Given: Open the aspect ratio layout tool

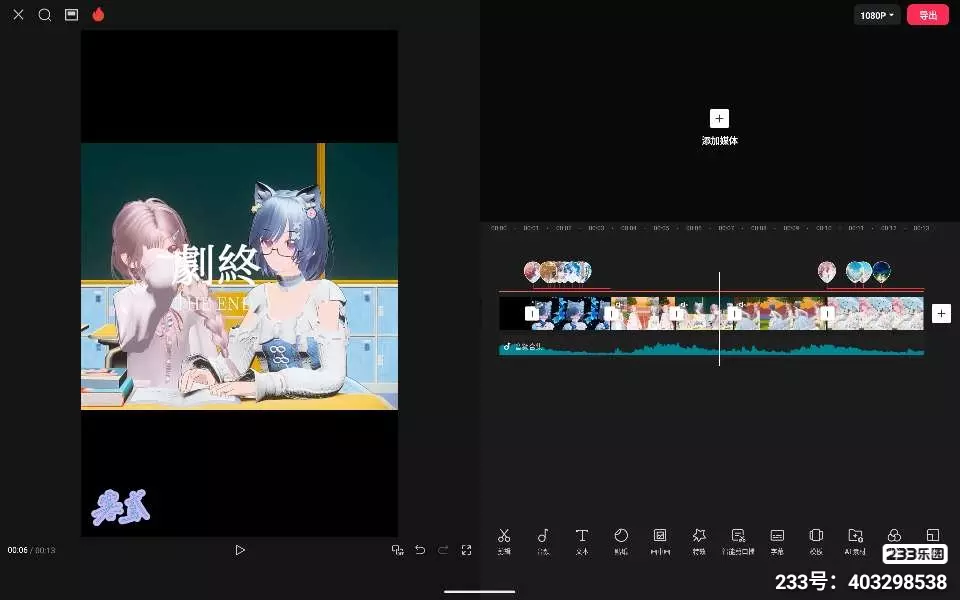Looking at the screenshot, I should (x=932, y=535).
